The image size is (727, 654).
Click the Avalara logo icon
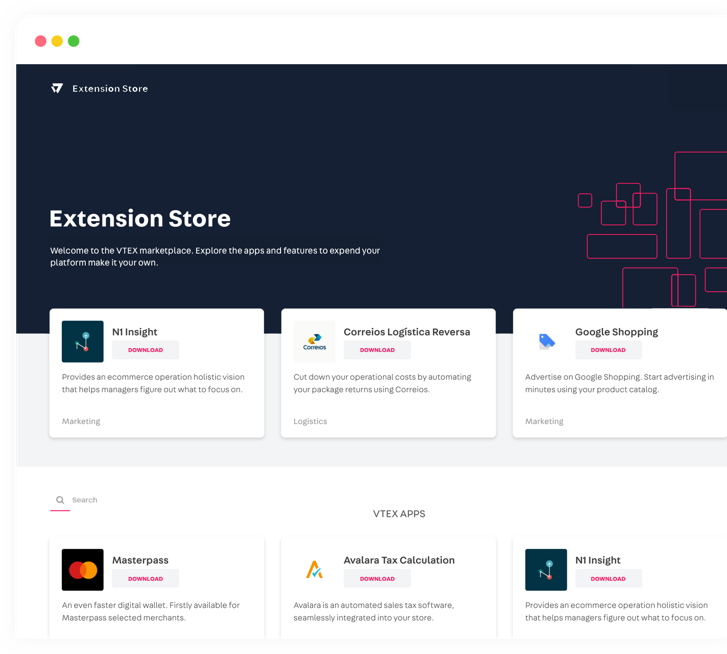pos(314,570)
